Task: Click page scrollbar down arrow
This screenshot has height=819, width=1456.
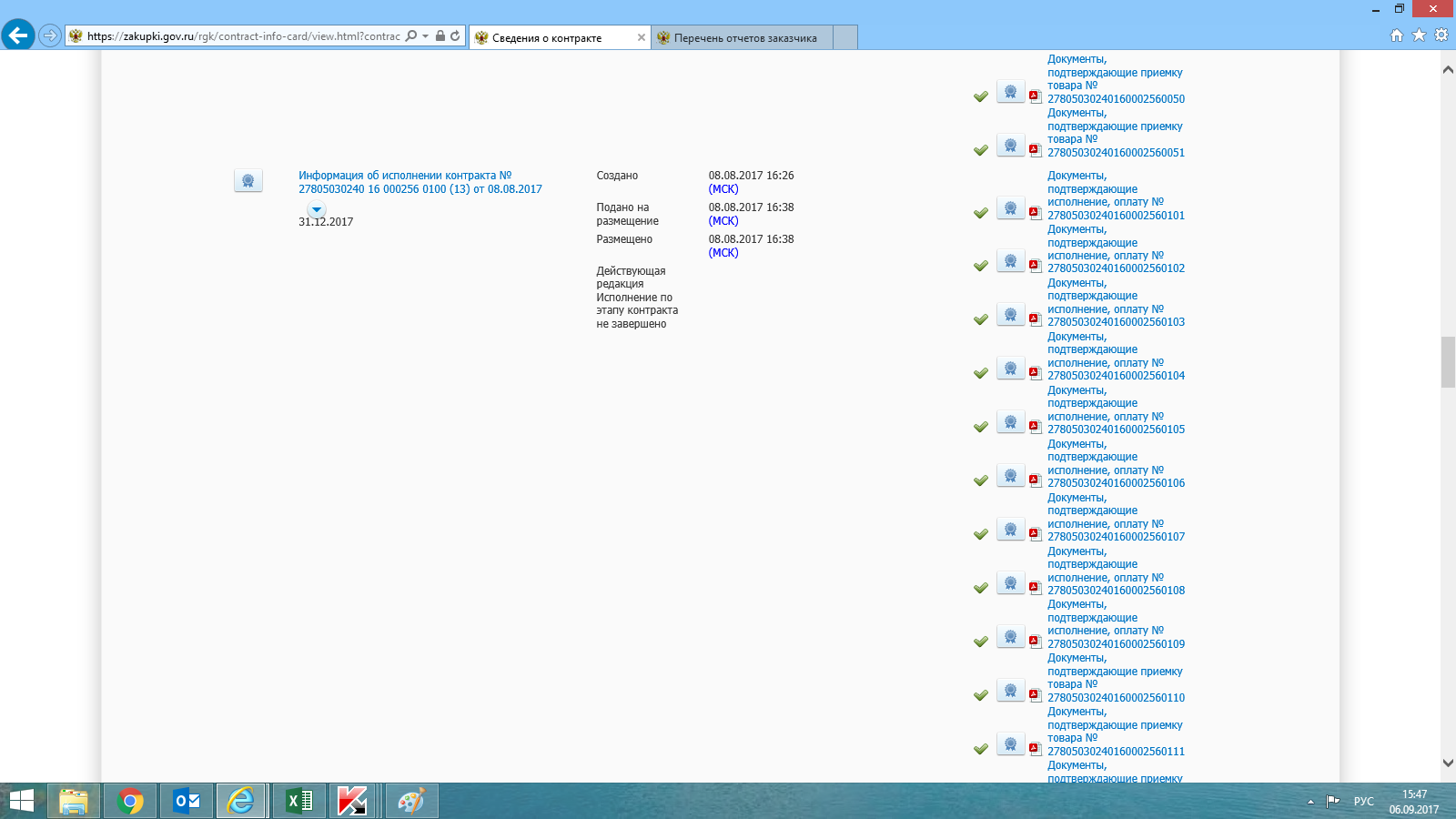Action: (1448, 763)
